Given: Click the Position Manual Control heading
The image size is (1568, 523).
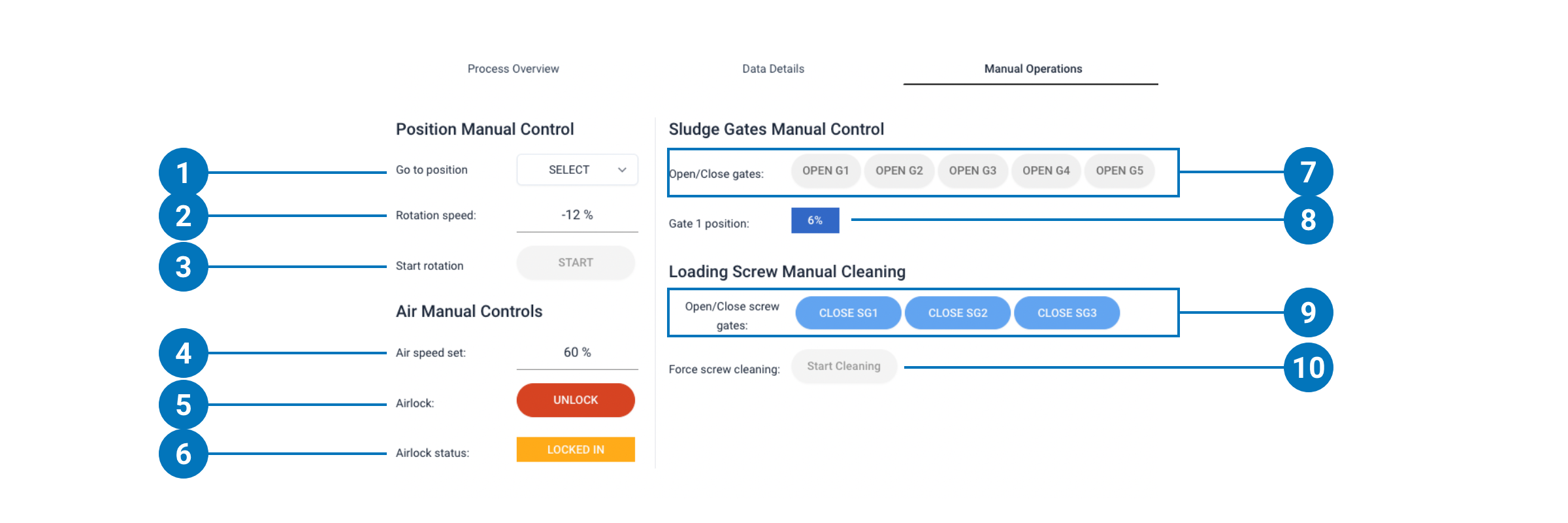Looking at the screenshot, I should [x=485, y=129].
